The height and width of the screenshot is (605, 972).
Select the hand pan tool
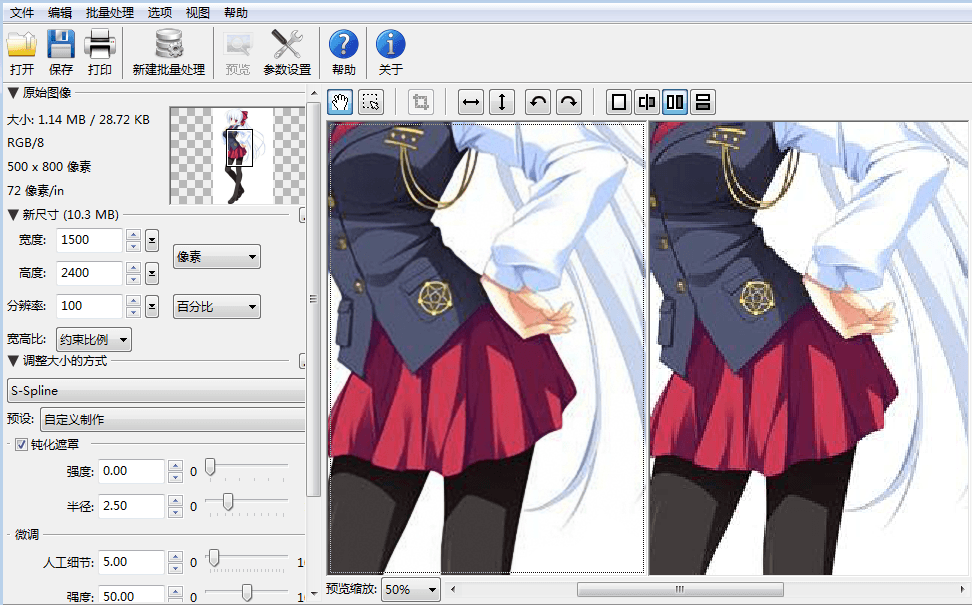point(340,102)
